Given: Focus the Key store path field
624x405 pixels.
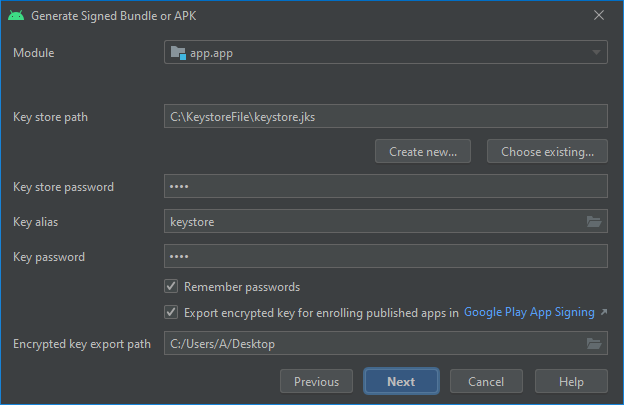Looking at the screenshot, I should 386,116.
